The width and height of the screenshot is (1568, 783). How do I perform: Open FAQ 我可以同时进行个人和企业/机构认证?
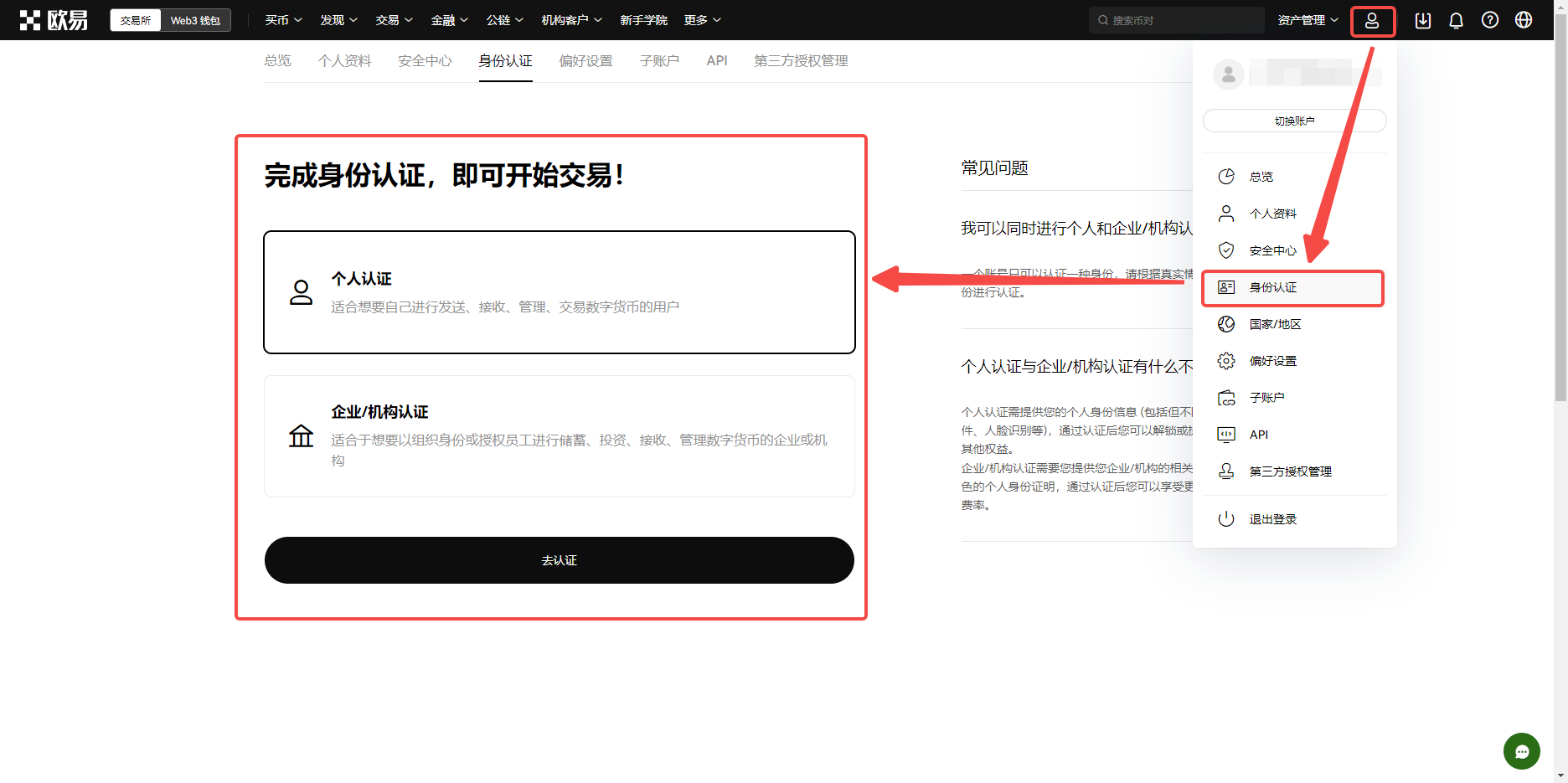pyautogui.click(x=1077, y=229)
